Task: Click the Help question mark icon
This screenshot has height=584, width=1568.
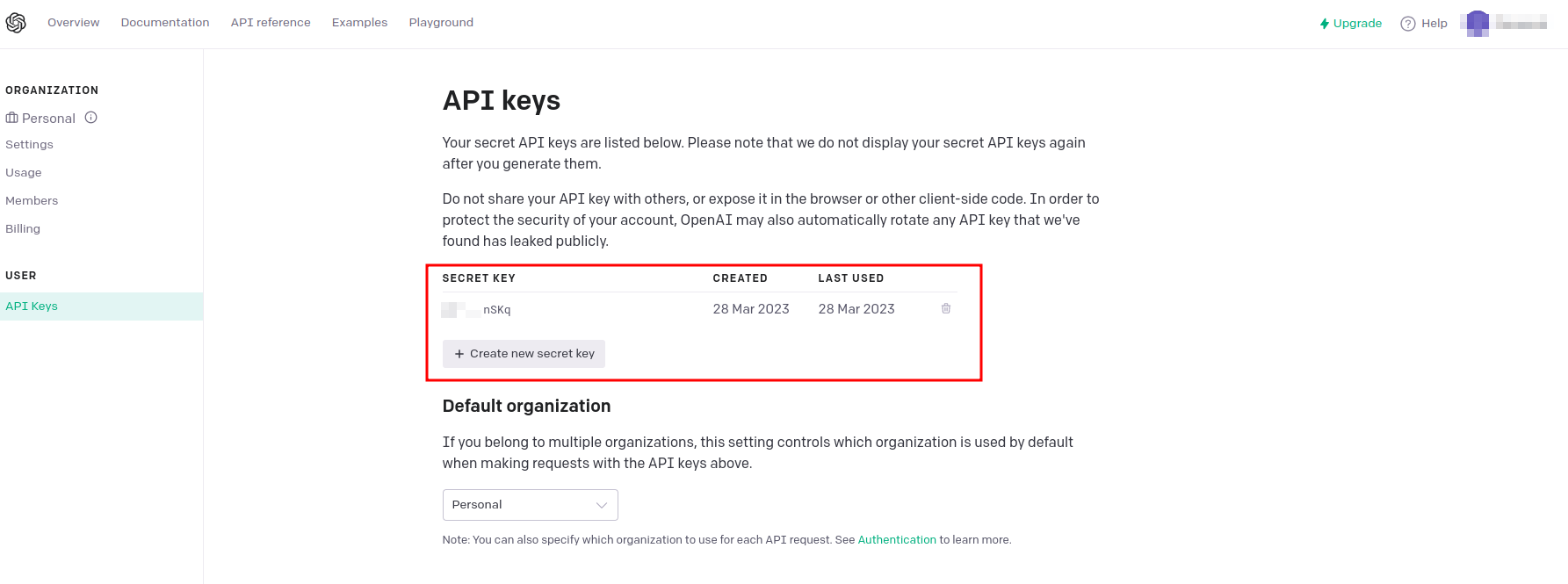Action: pos(1408,24)
